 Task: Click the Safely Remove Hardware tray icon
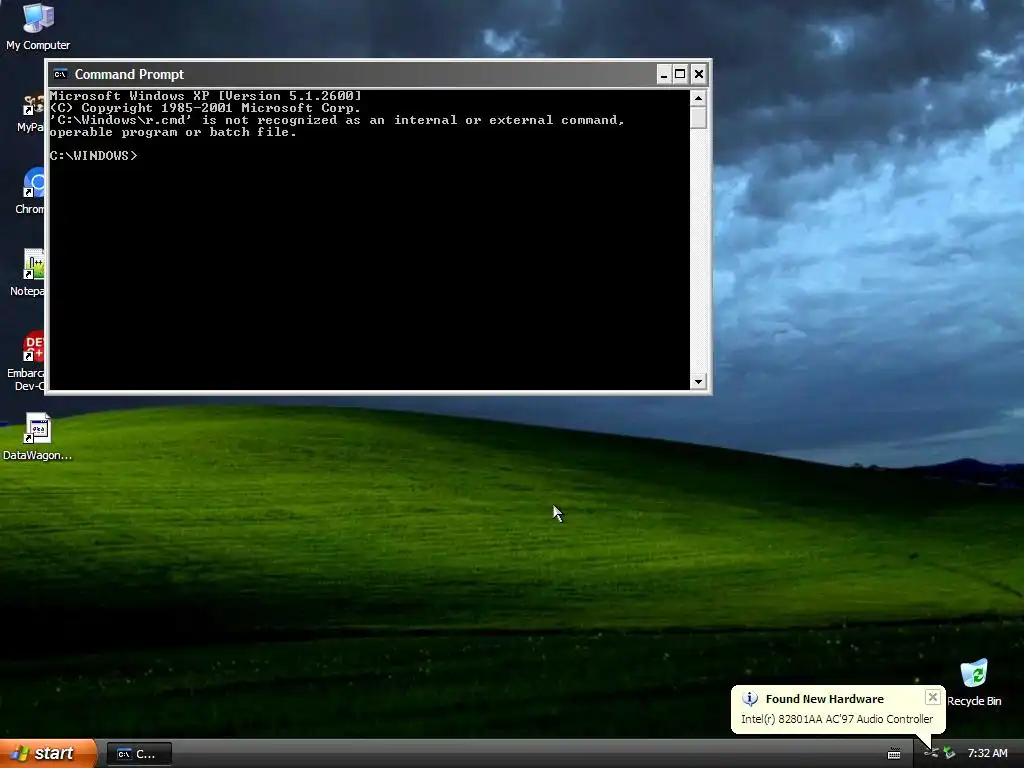click(949, 753)
